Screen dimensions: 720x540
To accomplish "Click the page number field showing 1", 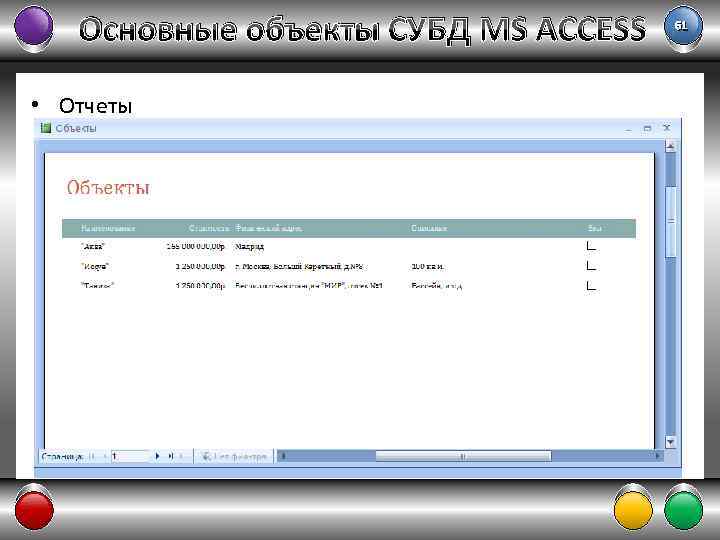I will coord(130,456).
